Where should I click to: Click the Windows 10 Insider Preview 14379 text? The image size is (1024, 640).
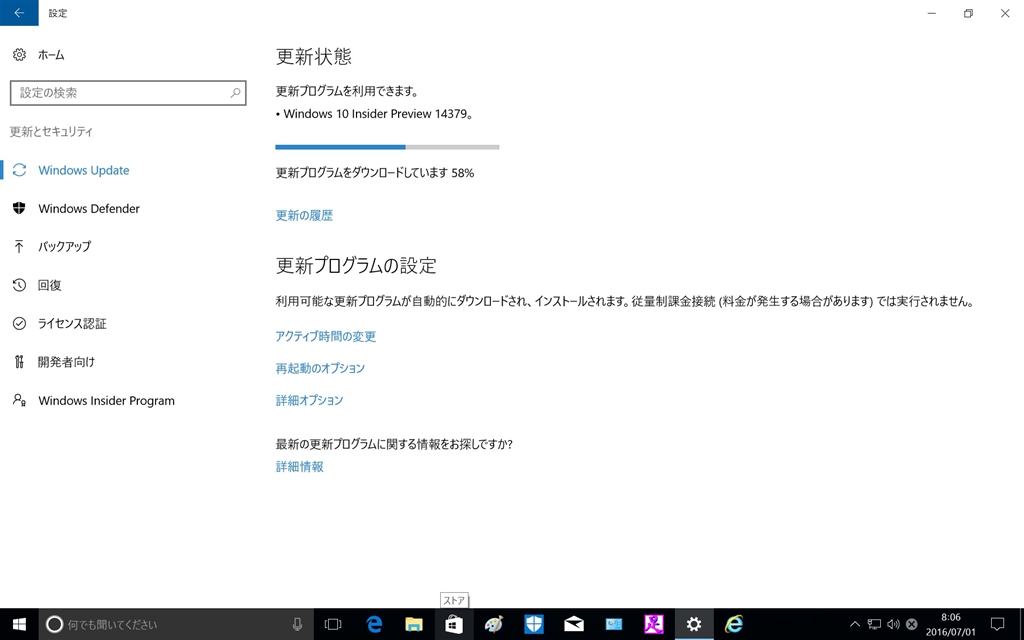click(375, 114)
